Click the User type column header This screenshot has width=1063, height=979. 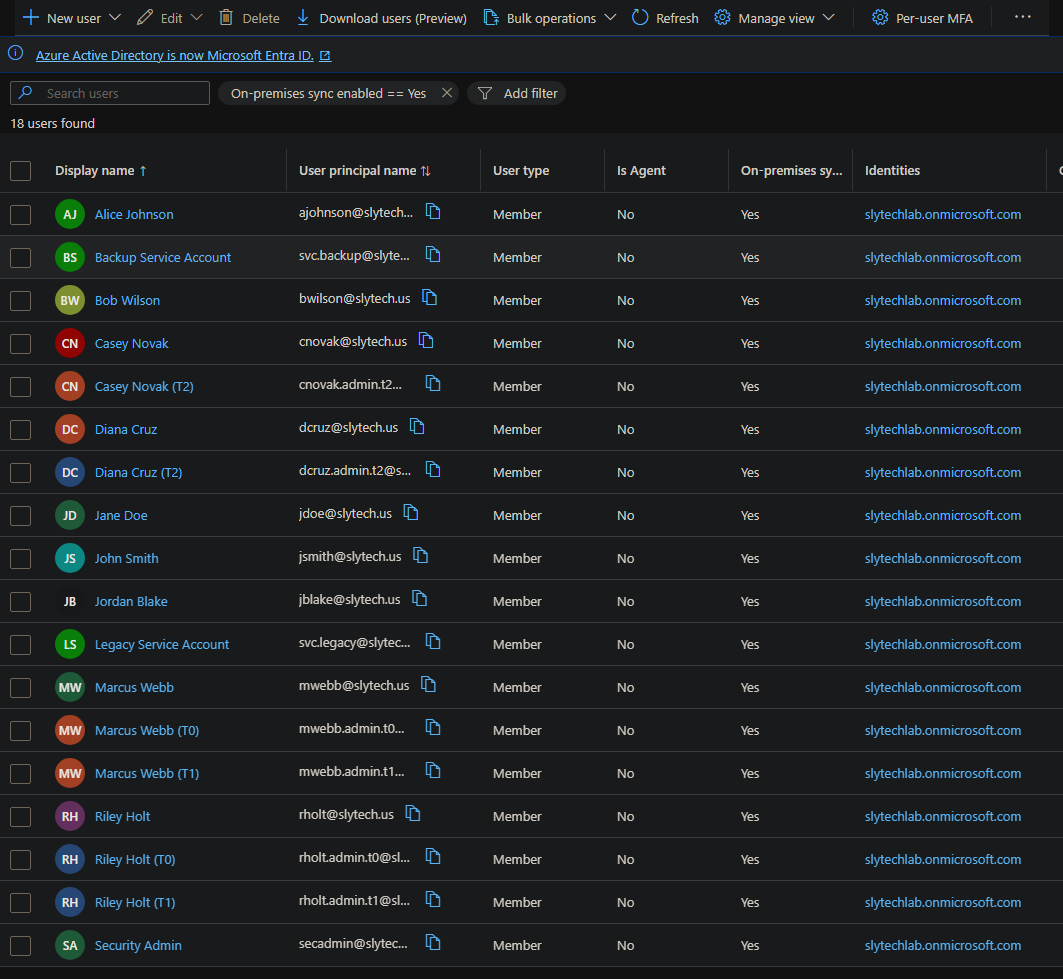[521, 171]
